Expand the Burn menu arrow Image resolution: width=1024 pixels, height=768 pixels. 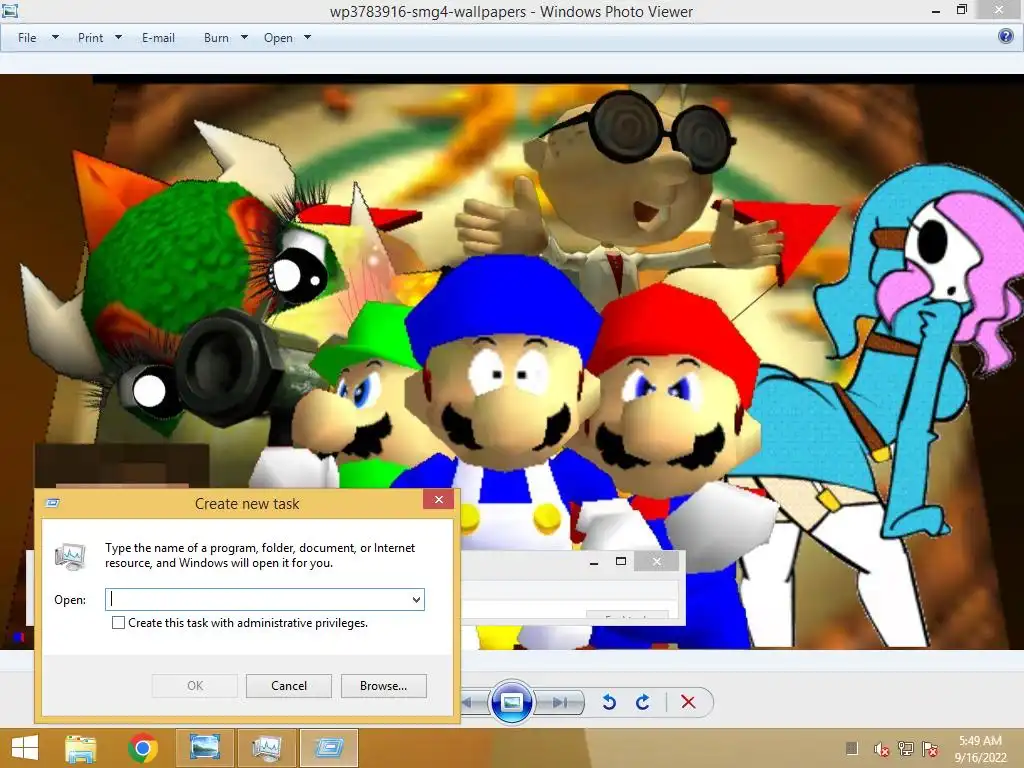coord(244,37)
